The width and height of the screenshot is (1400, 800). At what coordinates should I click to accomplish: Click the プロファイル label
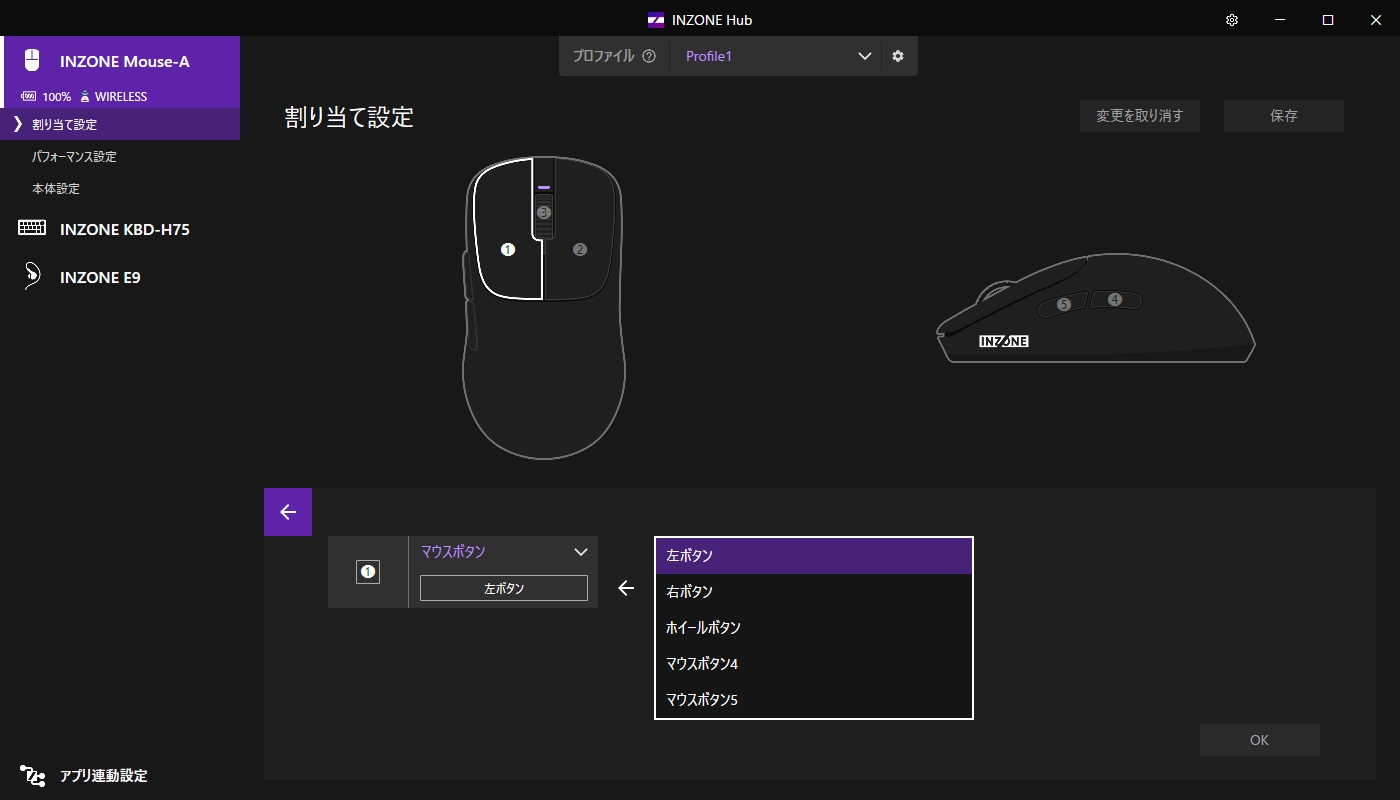tap(603, 56)
